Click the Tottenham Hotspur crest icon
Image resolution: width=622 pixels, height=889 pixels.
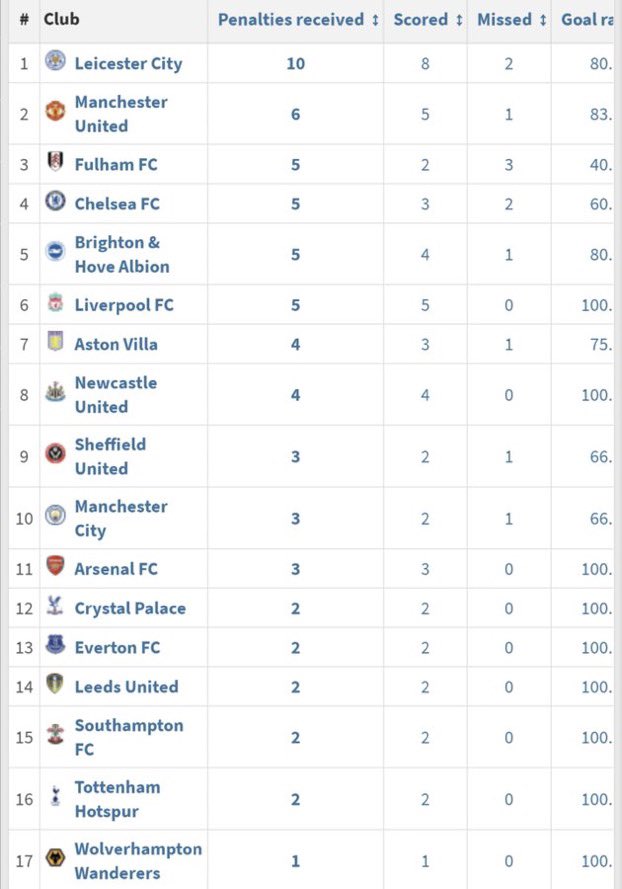tap(55, 798)
